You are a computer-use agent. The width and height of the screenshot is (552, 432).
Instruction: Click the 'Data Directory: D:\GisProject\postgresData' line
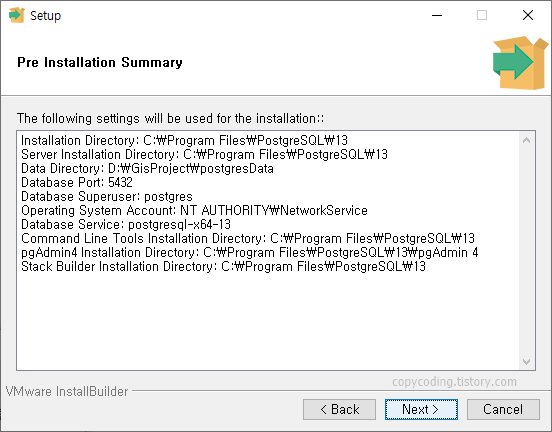pos(147,169)
